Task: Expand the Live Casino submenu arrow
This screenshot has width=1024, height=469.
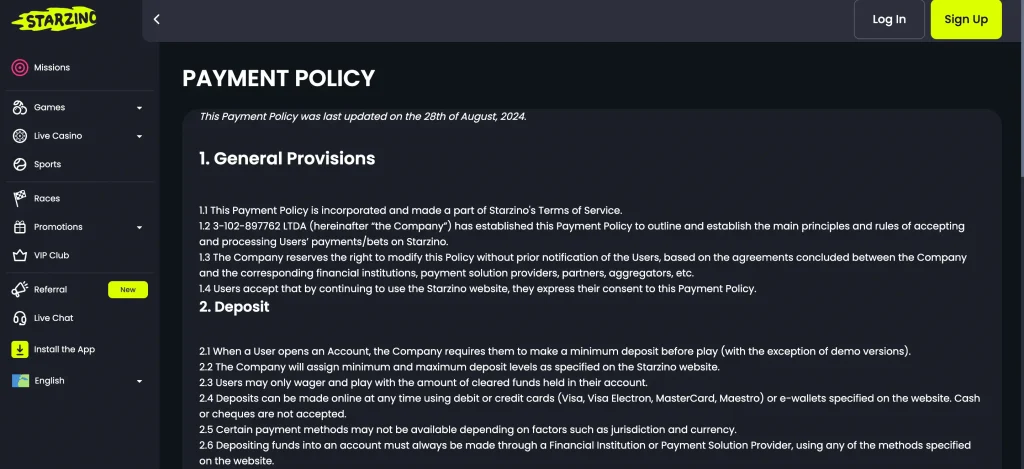Action: pos(139,137)
